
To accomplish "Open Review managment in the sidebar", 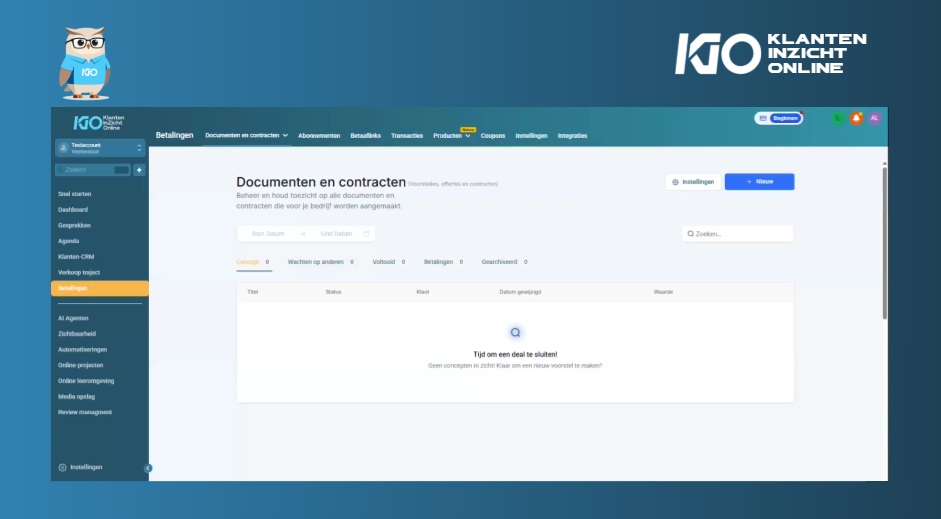I will click(x=85, y=412).
